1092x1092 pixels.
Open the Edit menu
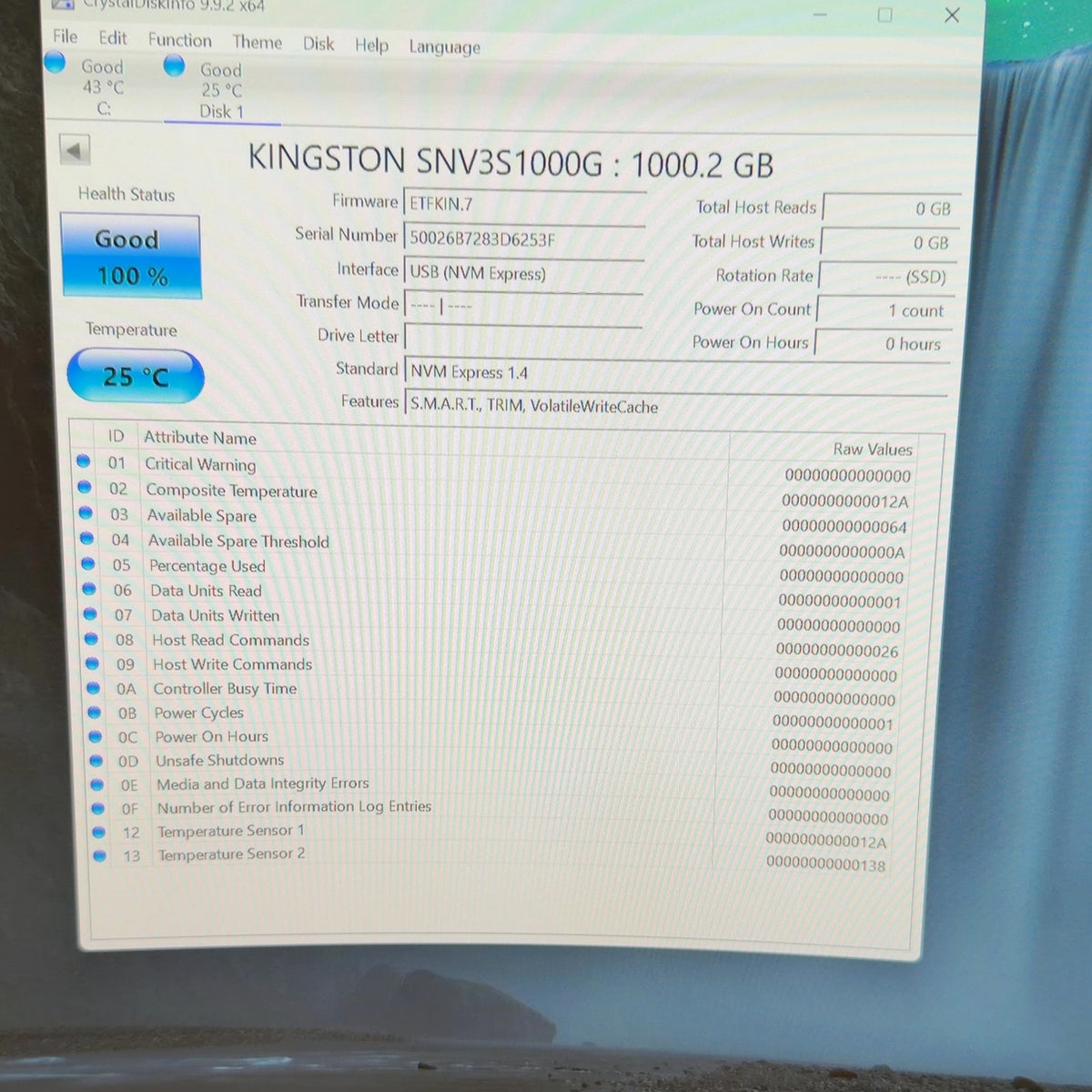click(x=113, y=38)
